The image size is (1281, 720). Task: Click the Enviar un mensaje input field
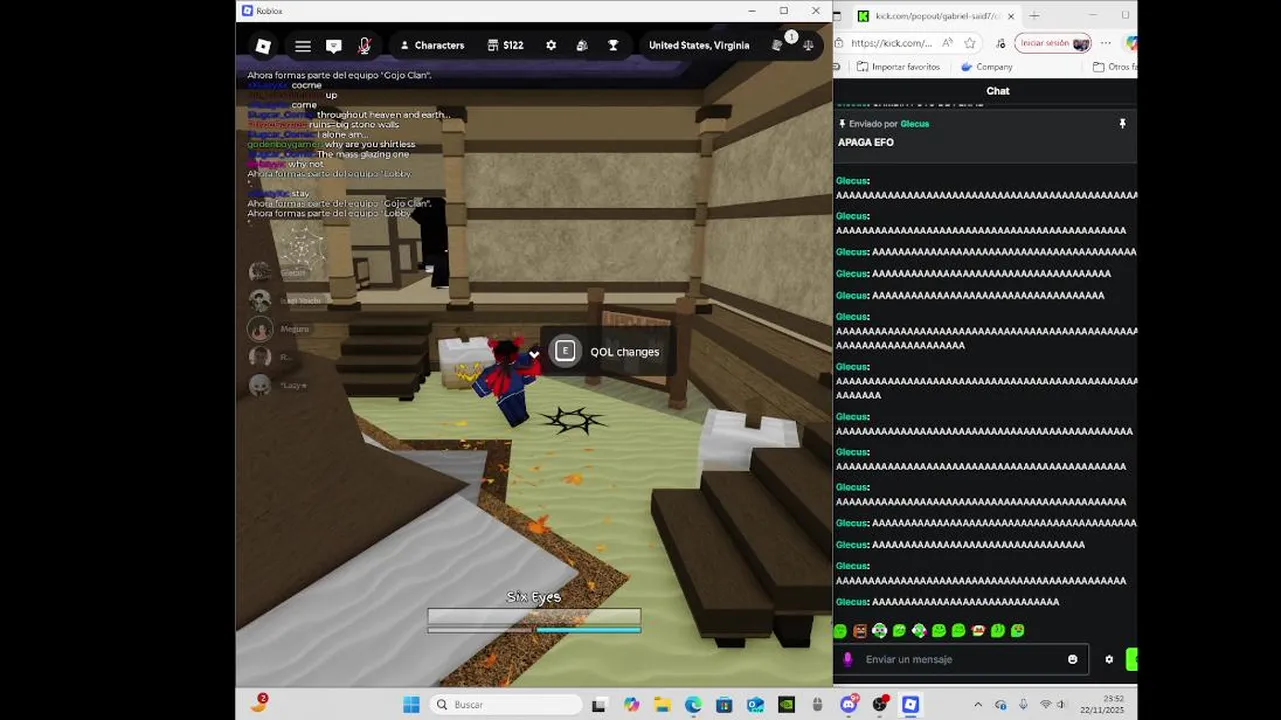960,660
